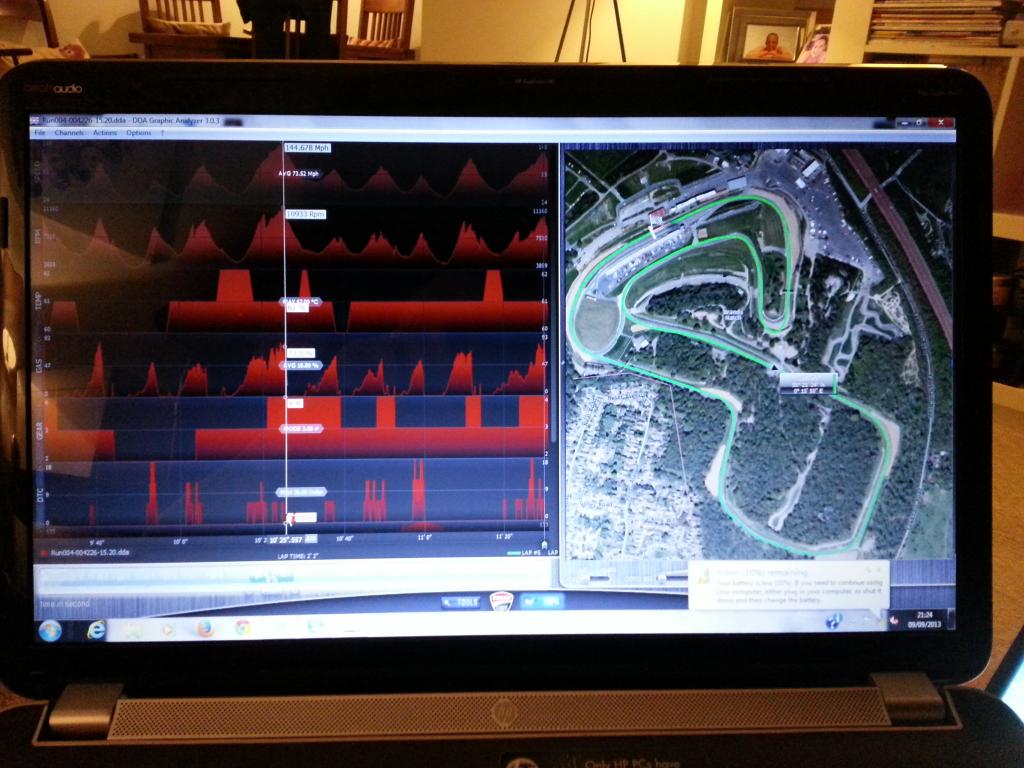Open the folder icon on taskbar
1024x768 pixels.
tap(133, 630)
